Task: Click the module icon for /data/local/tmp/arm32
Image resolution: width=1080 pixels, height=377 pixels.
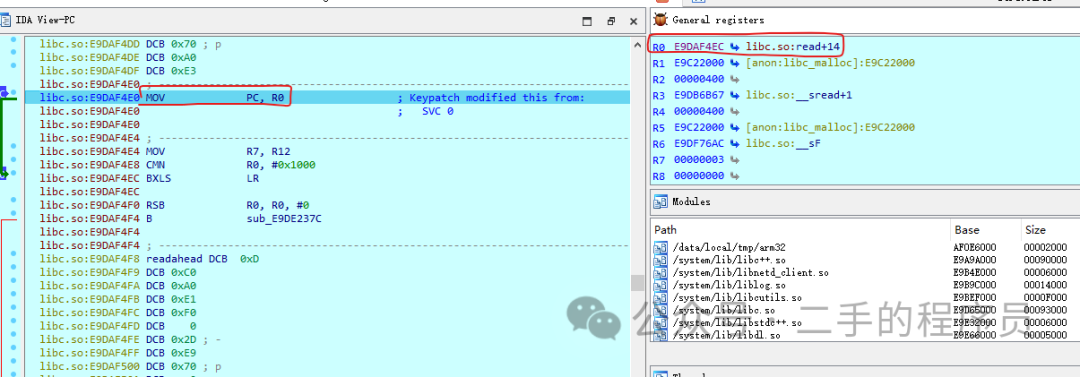Action: click(x=661, y=247)
